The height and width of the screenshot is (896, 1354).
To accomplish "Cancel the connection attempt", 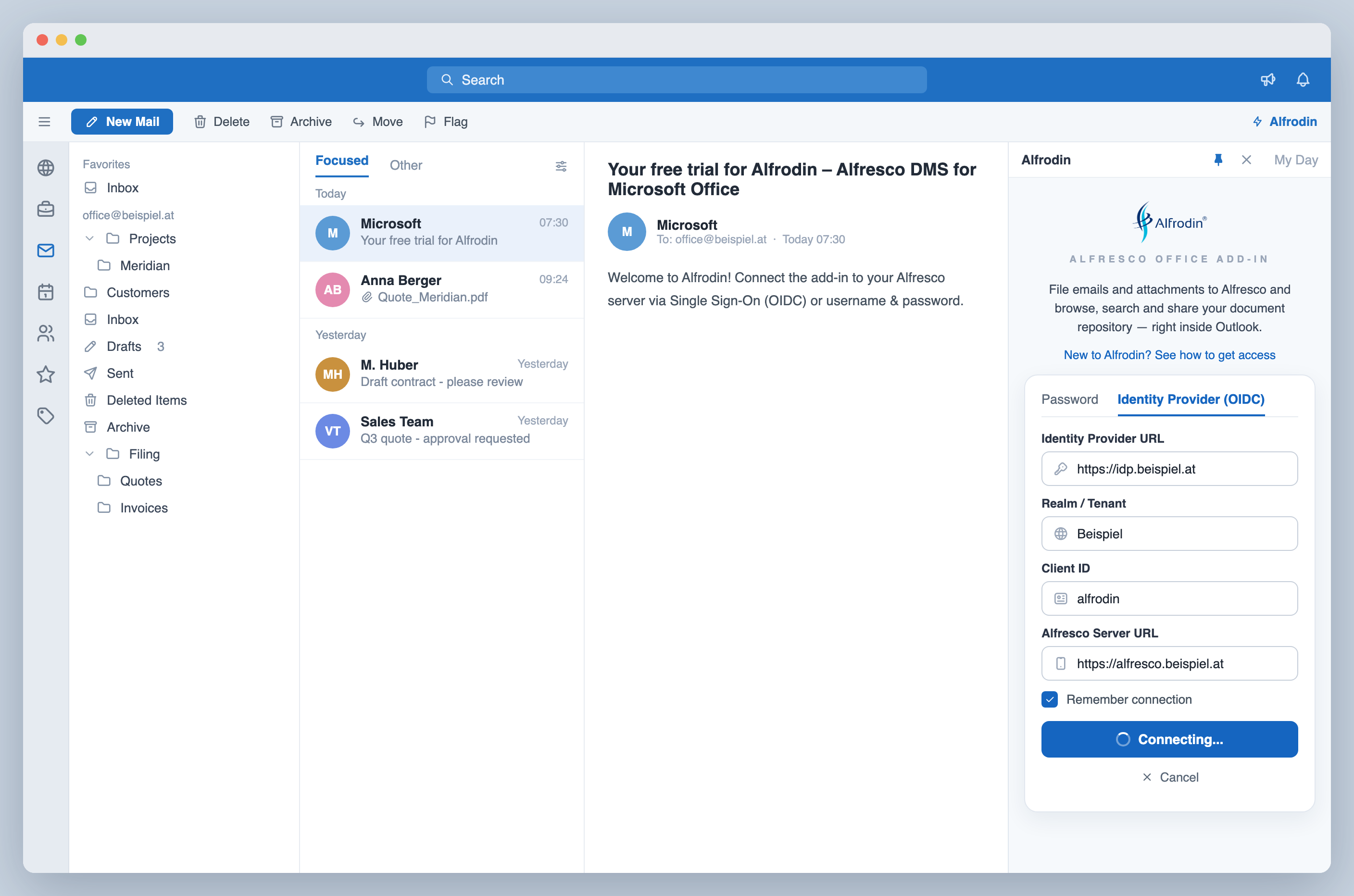I will (1170, 777).
